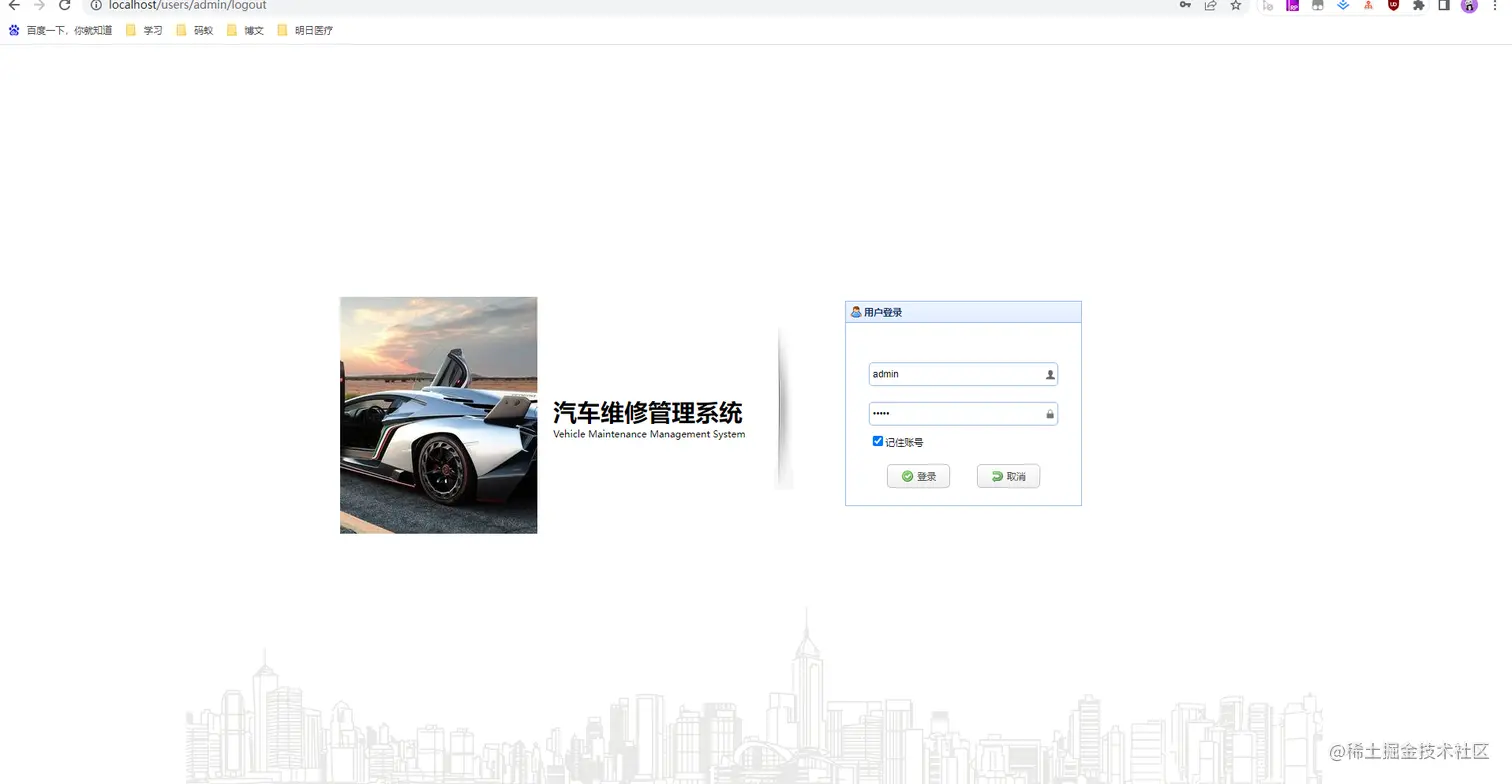The height and width of the screenshot is (784, 1512).
Task: Open extensions via the puzzle piece icon
Action: click(1419, 6)
